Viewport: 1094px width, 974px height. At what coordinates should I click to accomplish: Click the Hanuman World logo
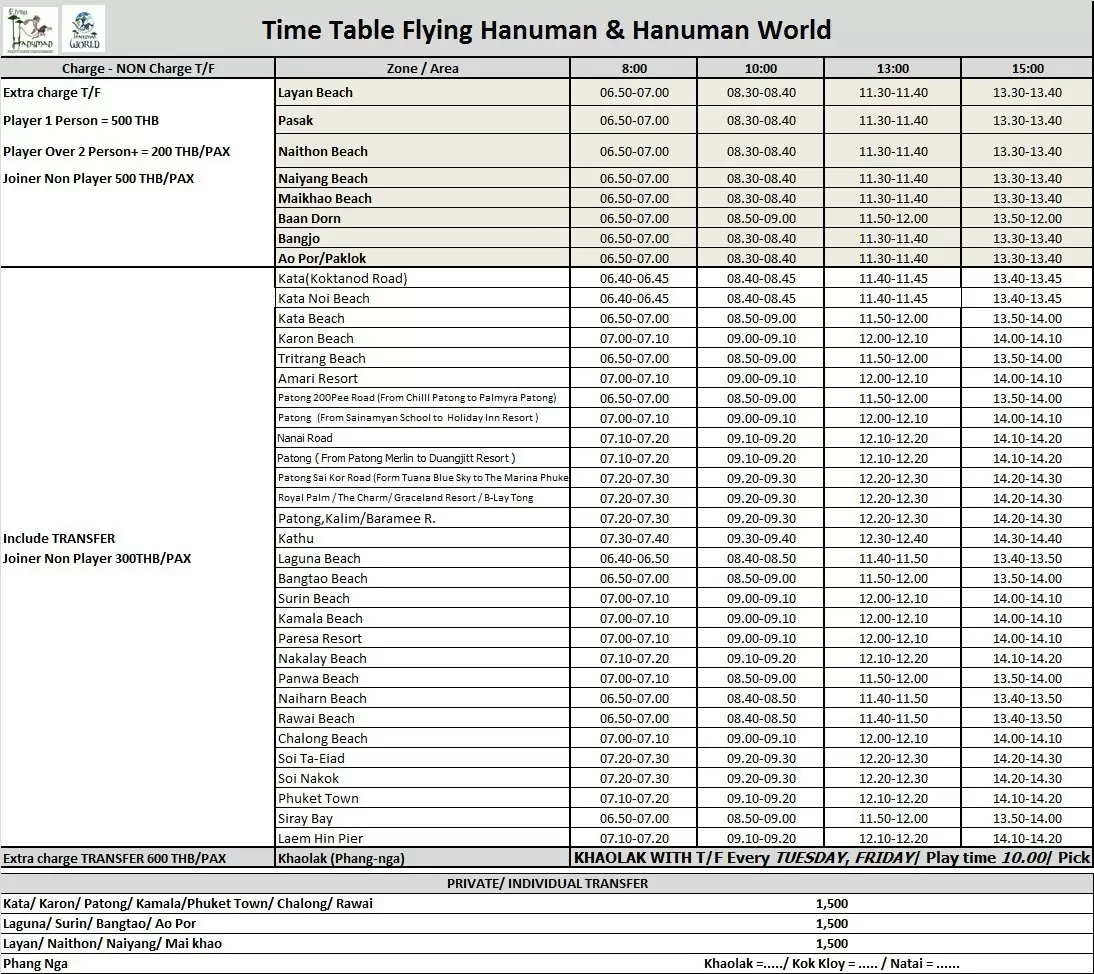[x=83, y=28]
